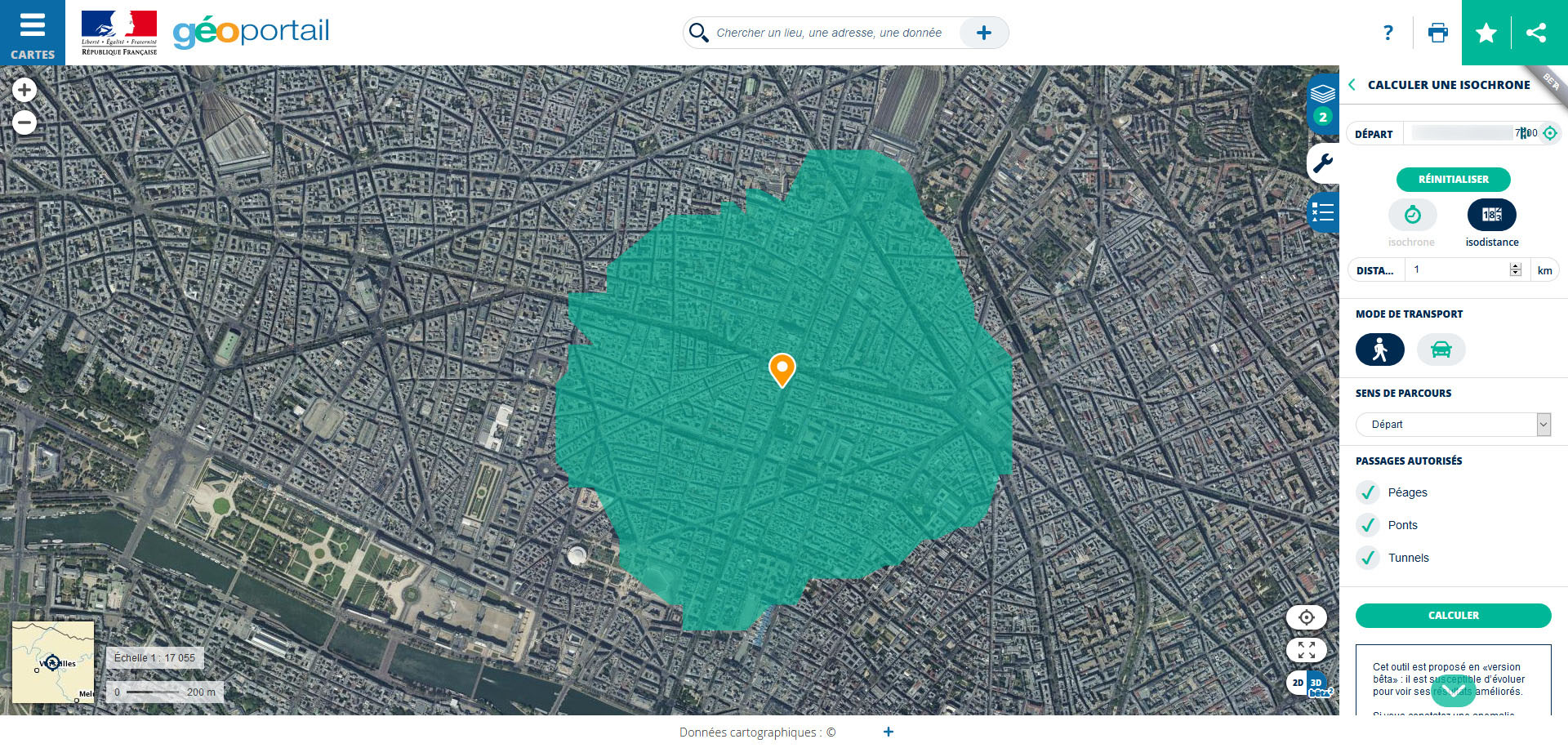
Task: Open the wrench tools tab
Action: point(1323,163)
